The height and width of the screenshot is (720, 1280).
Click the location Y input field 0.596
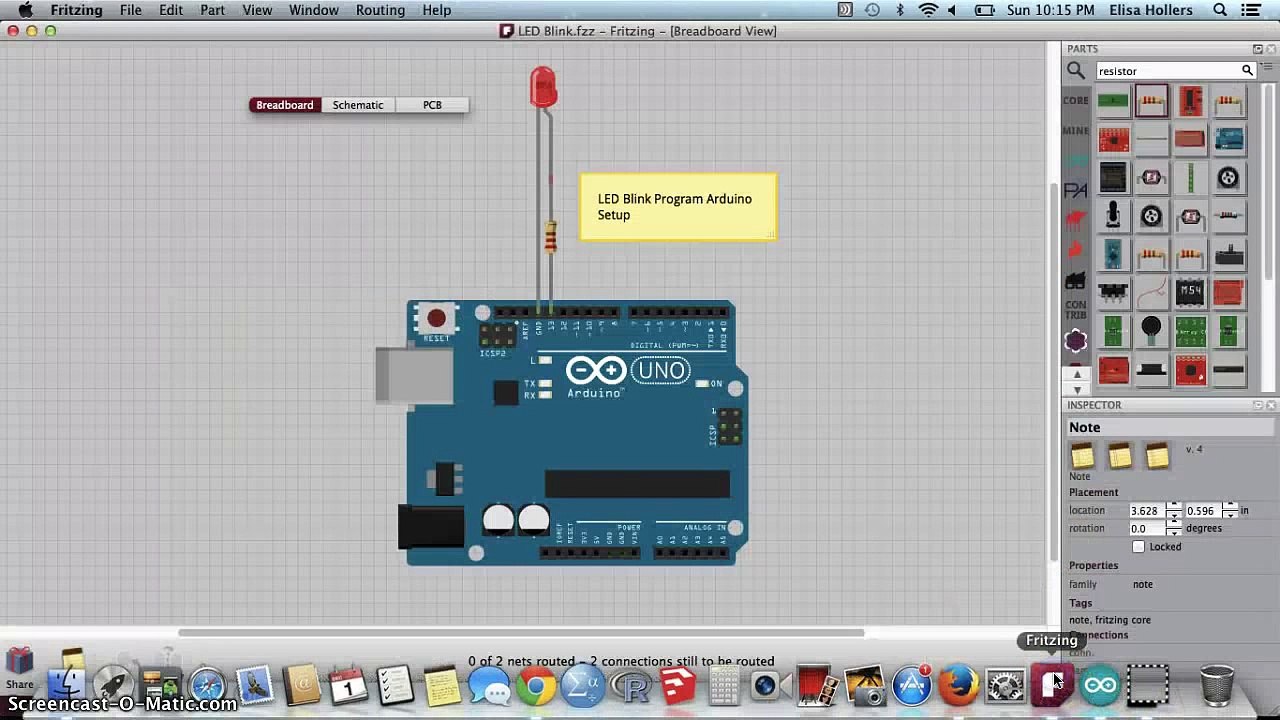coord(1204,510)
